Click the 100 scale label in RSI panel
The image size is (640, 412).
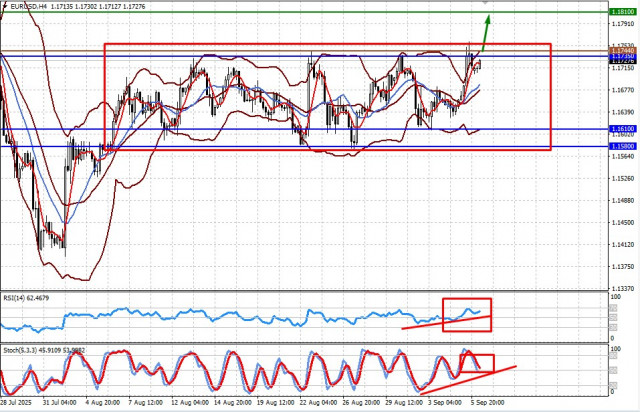tap(615, 297)
